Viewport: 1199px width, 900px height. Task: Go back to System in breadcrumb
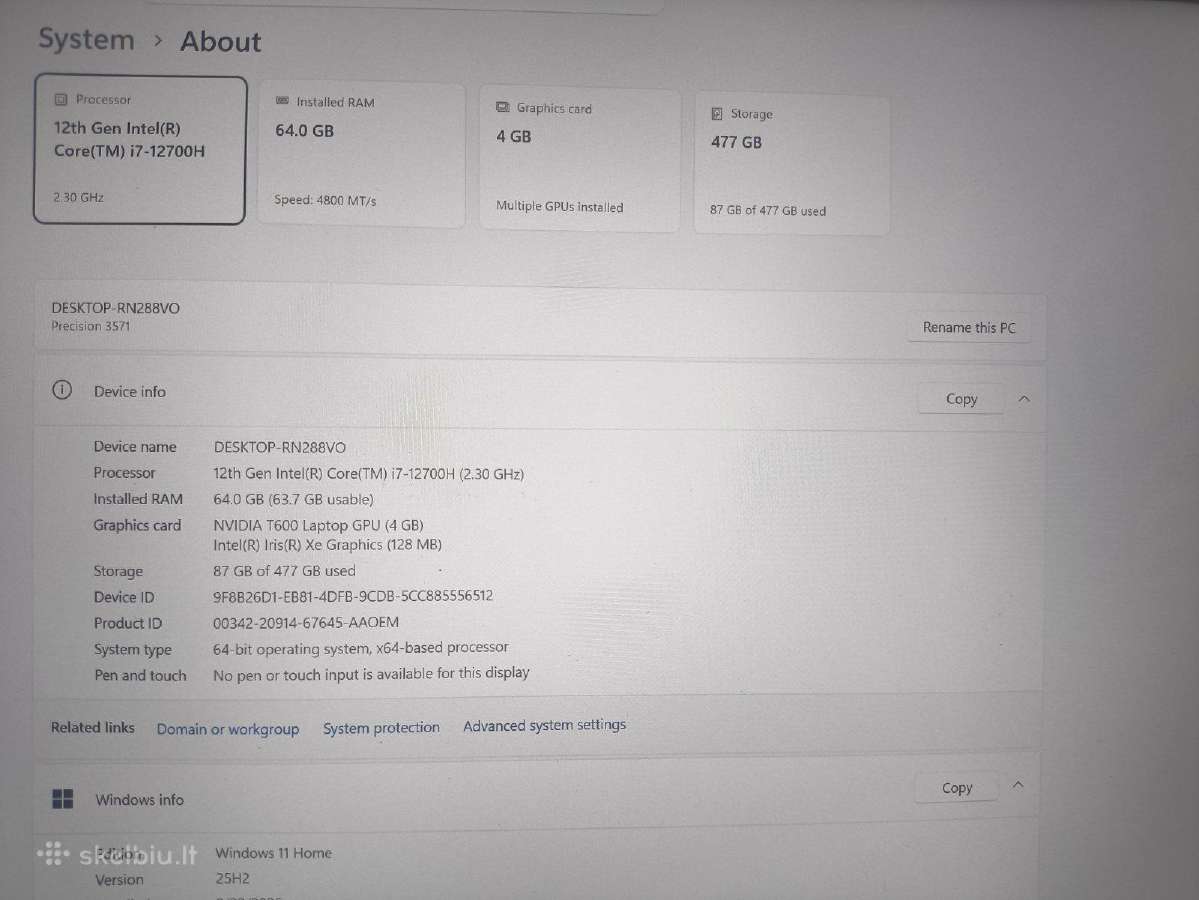(86, 39)
